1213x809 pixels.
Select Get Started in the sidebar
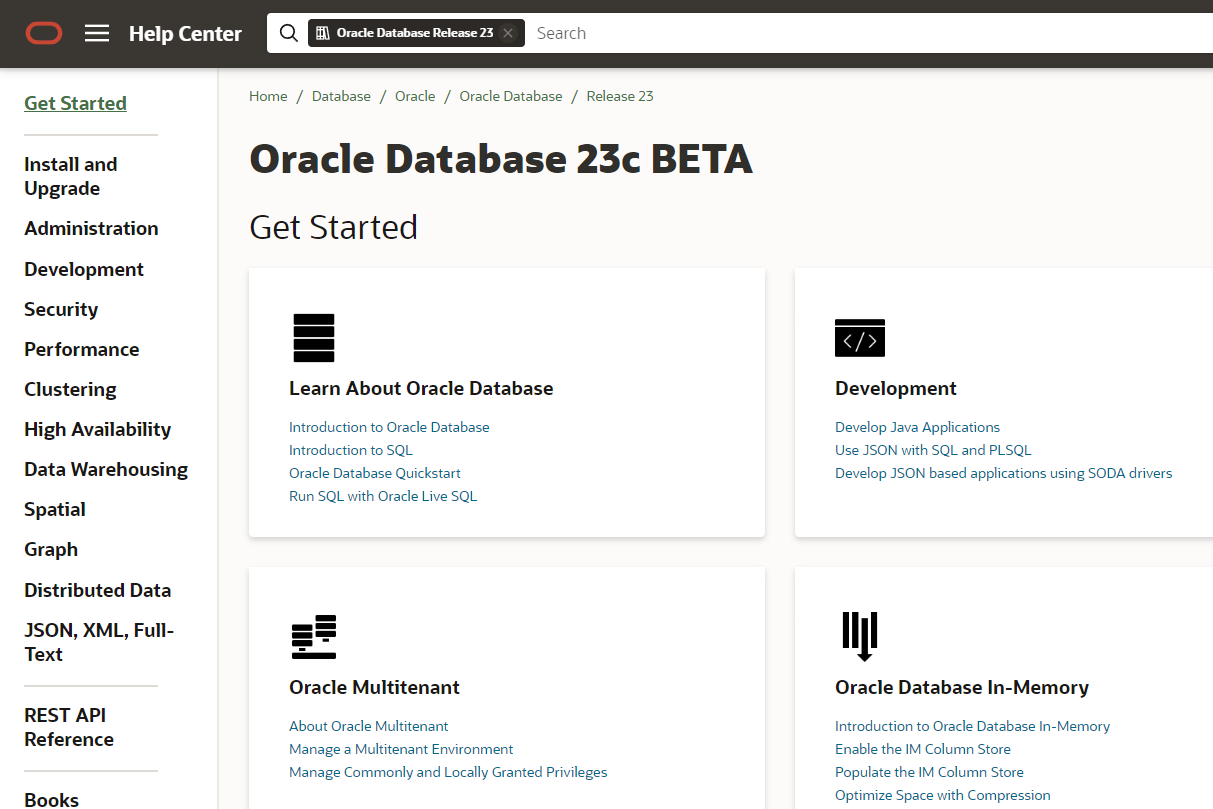pos(75,102)
